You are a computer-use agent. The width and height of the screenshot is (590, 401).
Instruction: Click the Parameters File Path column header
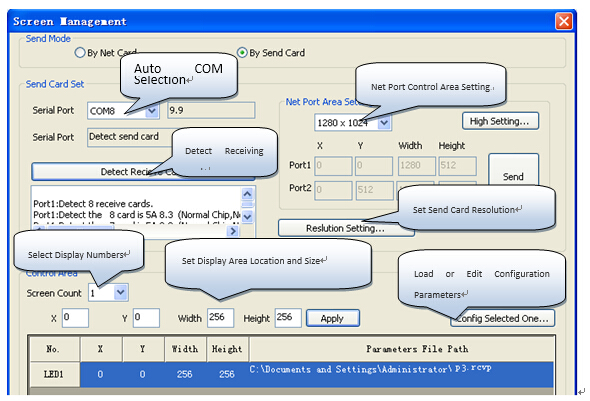(402, 349)
